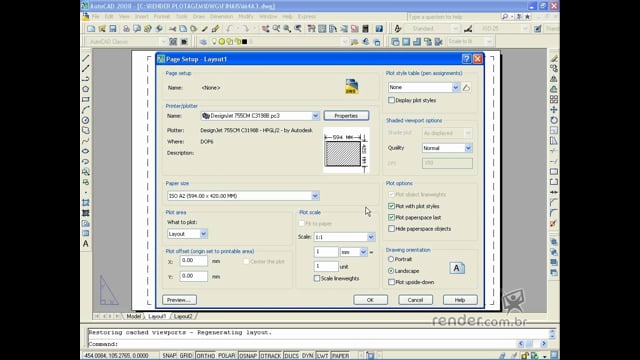Image resolution: width=640 pixels, height=360 pixels.
Task: Uncheck Plot paperspace last
Action: point(391,218)
